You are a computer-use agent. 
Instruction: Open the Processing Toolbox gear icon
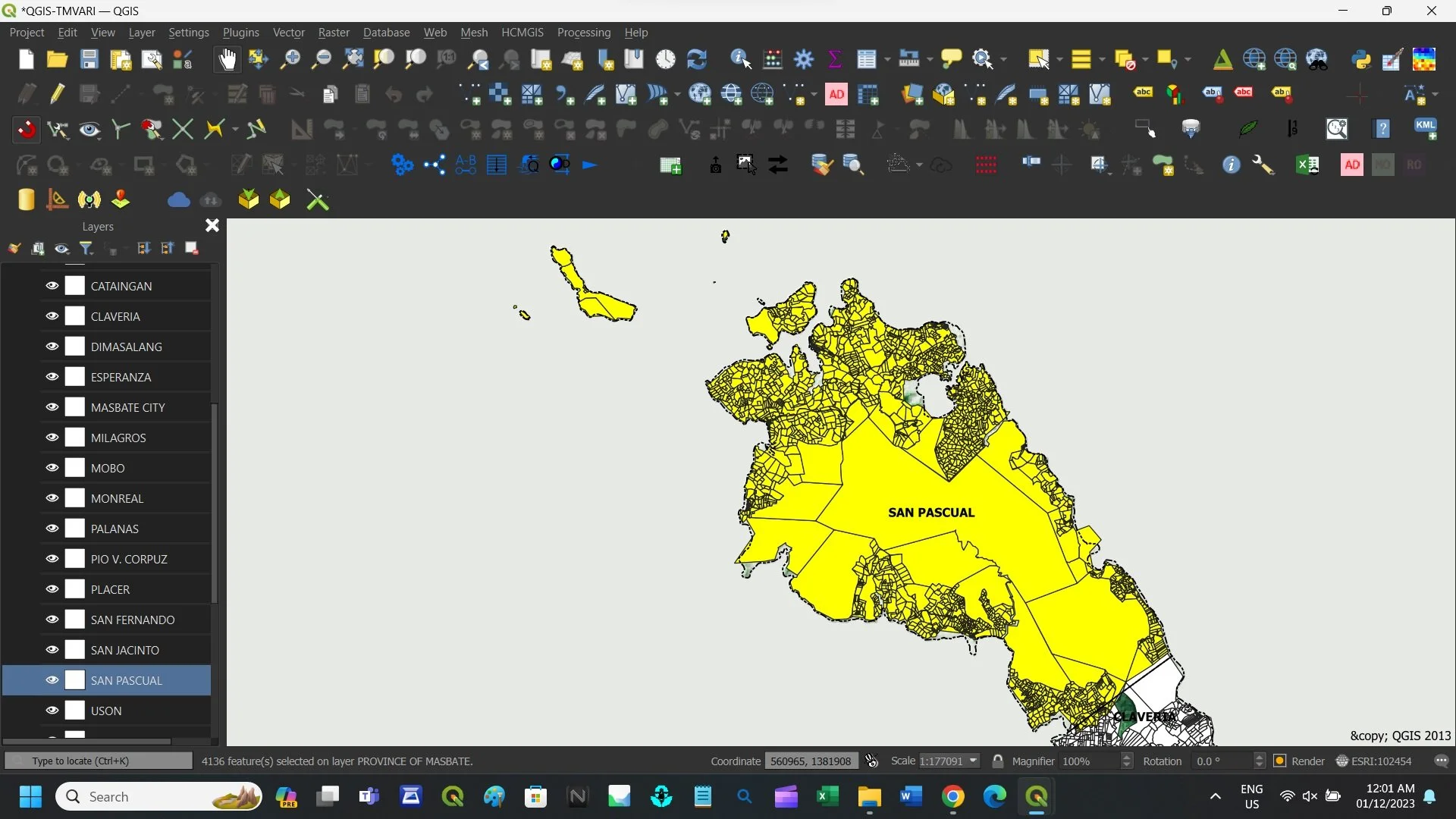click(804, 59)
